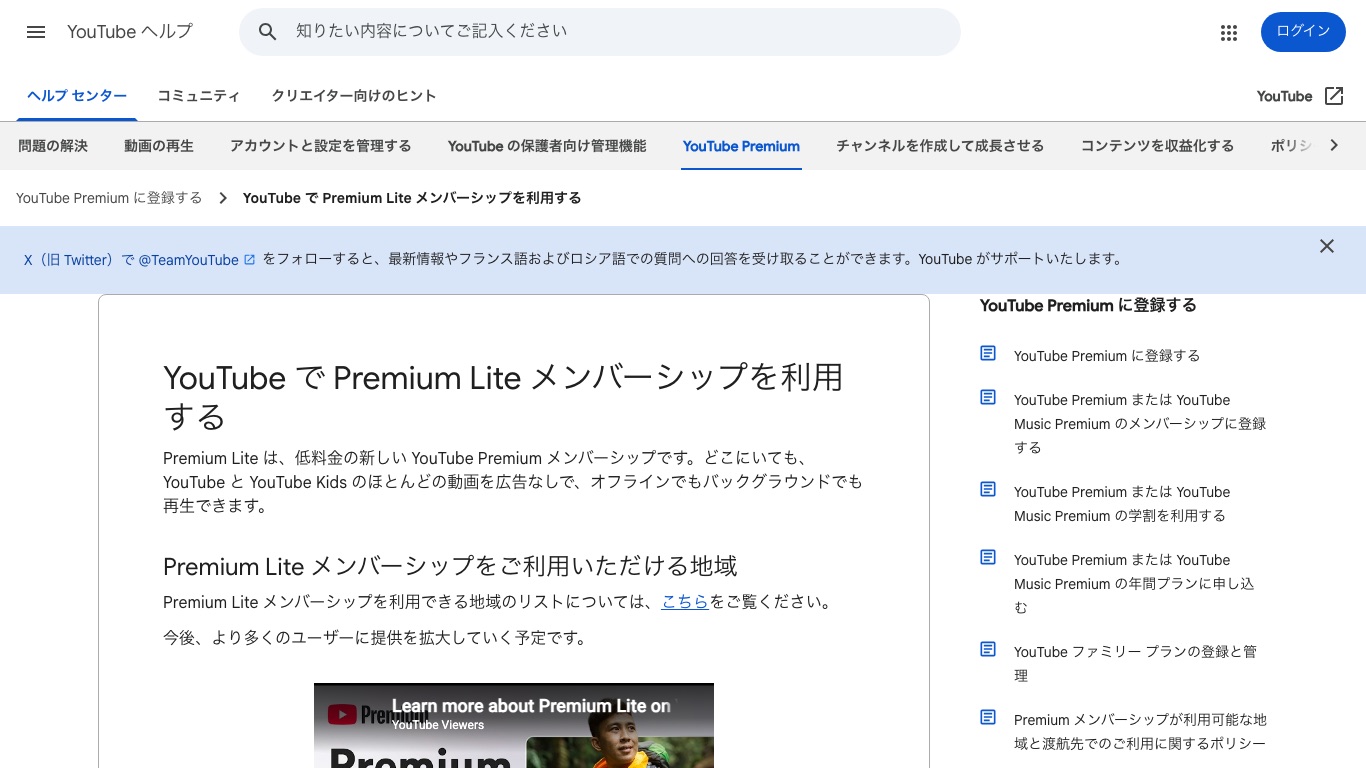Select the YouTube Premium category tab
1366x768 pixels.
(x=741, y=146)
